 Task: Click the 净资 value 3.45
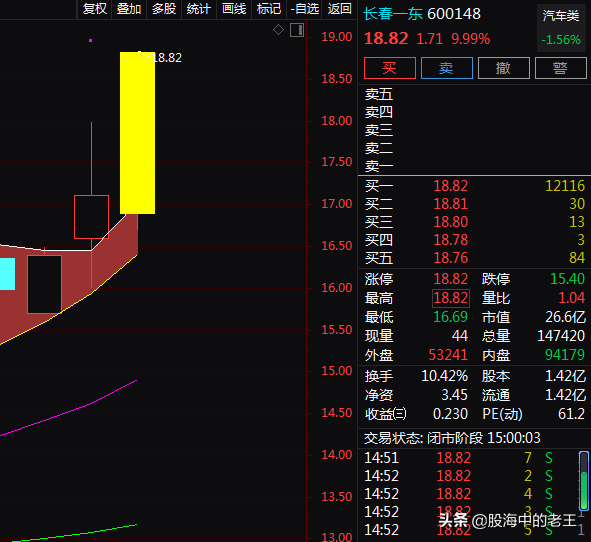click(455, 395)
